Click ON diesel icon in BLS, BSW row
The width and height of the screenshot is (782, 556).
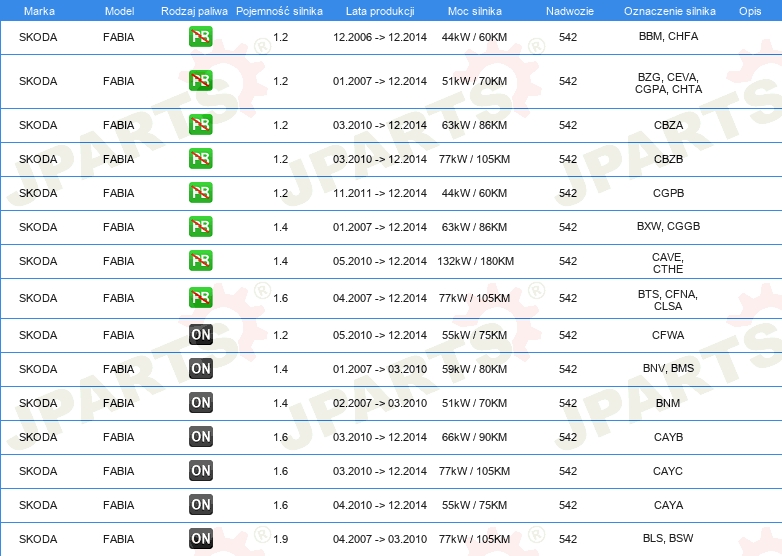[201, 538]
